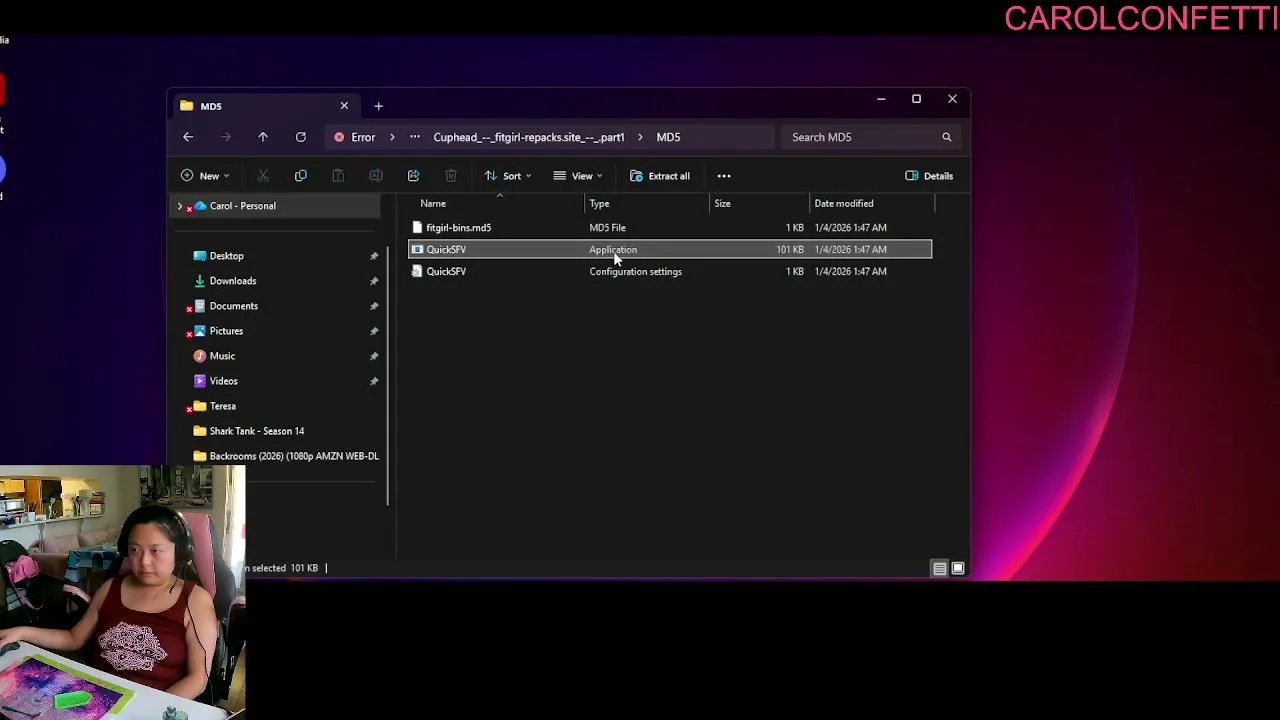Toggle the Details pane

[929, 176]
